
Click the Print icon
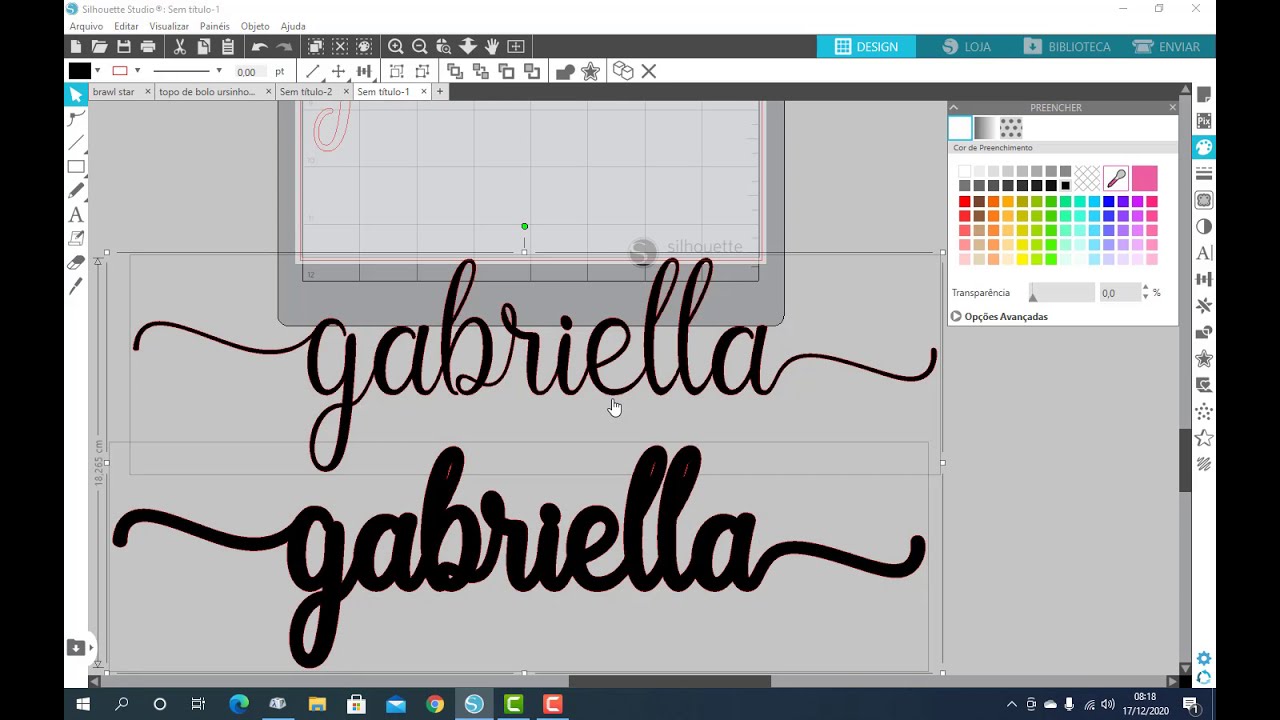tap(148, 46)
